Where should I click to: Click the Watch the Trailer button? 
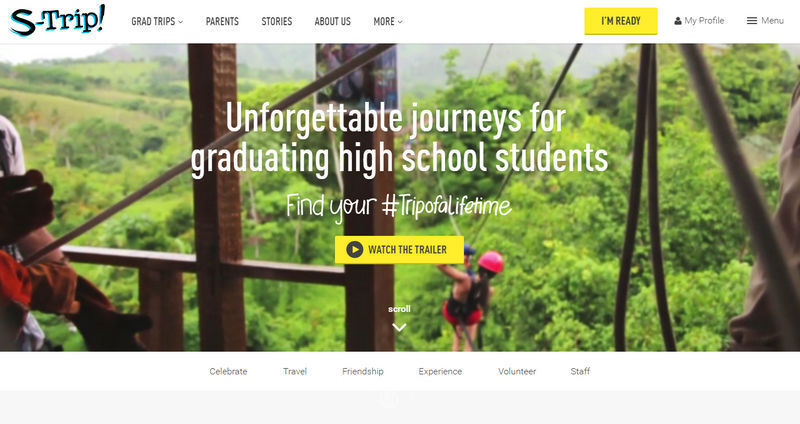pos(399,250)
